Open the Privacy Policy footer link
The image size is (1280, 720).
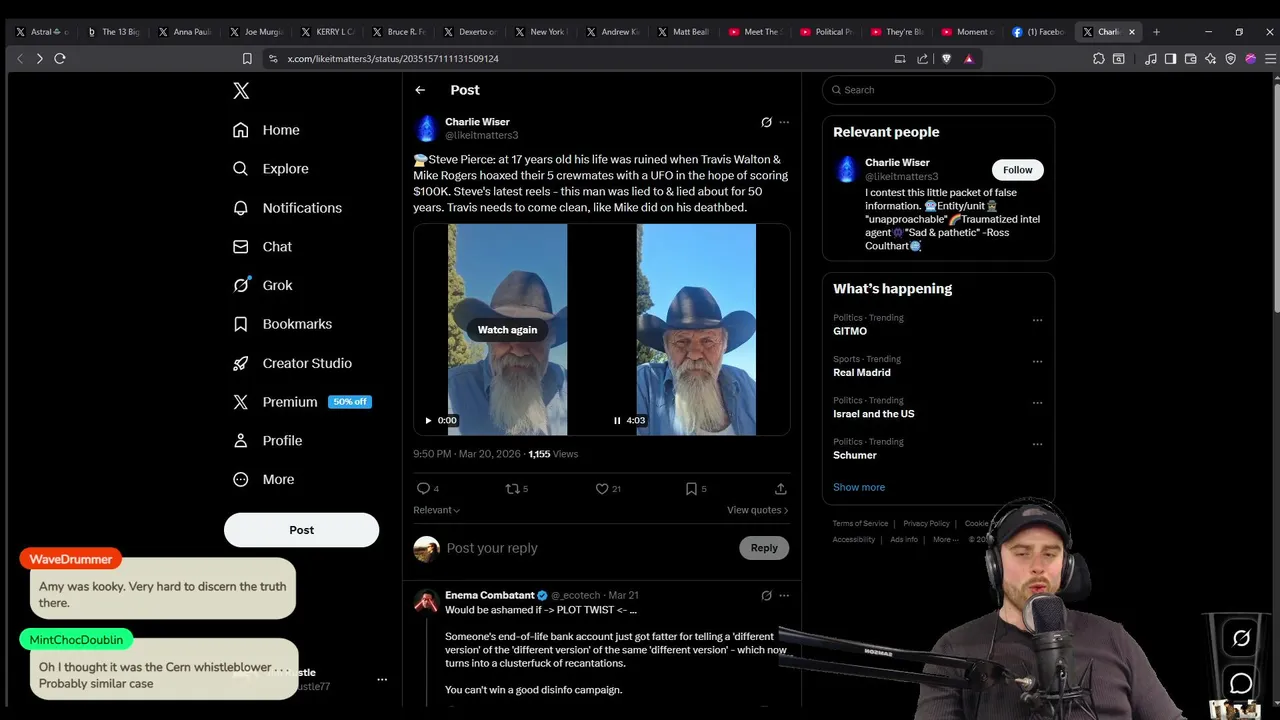click(926, 523)
